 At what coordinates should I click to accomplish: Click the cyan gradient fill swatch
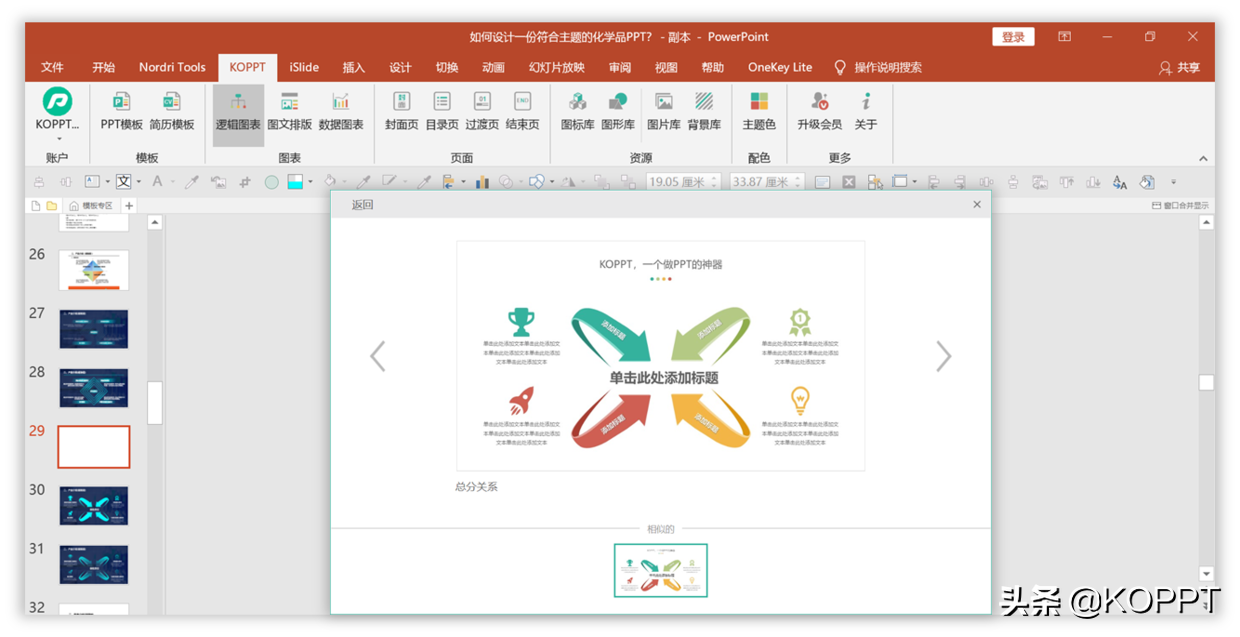(x=295, y=182)
